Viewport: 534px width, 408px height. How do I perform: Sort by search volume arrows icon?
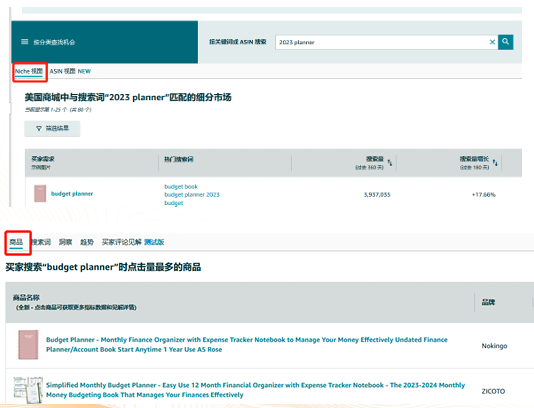[390, 163]
